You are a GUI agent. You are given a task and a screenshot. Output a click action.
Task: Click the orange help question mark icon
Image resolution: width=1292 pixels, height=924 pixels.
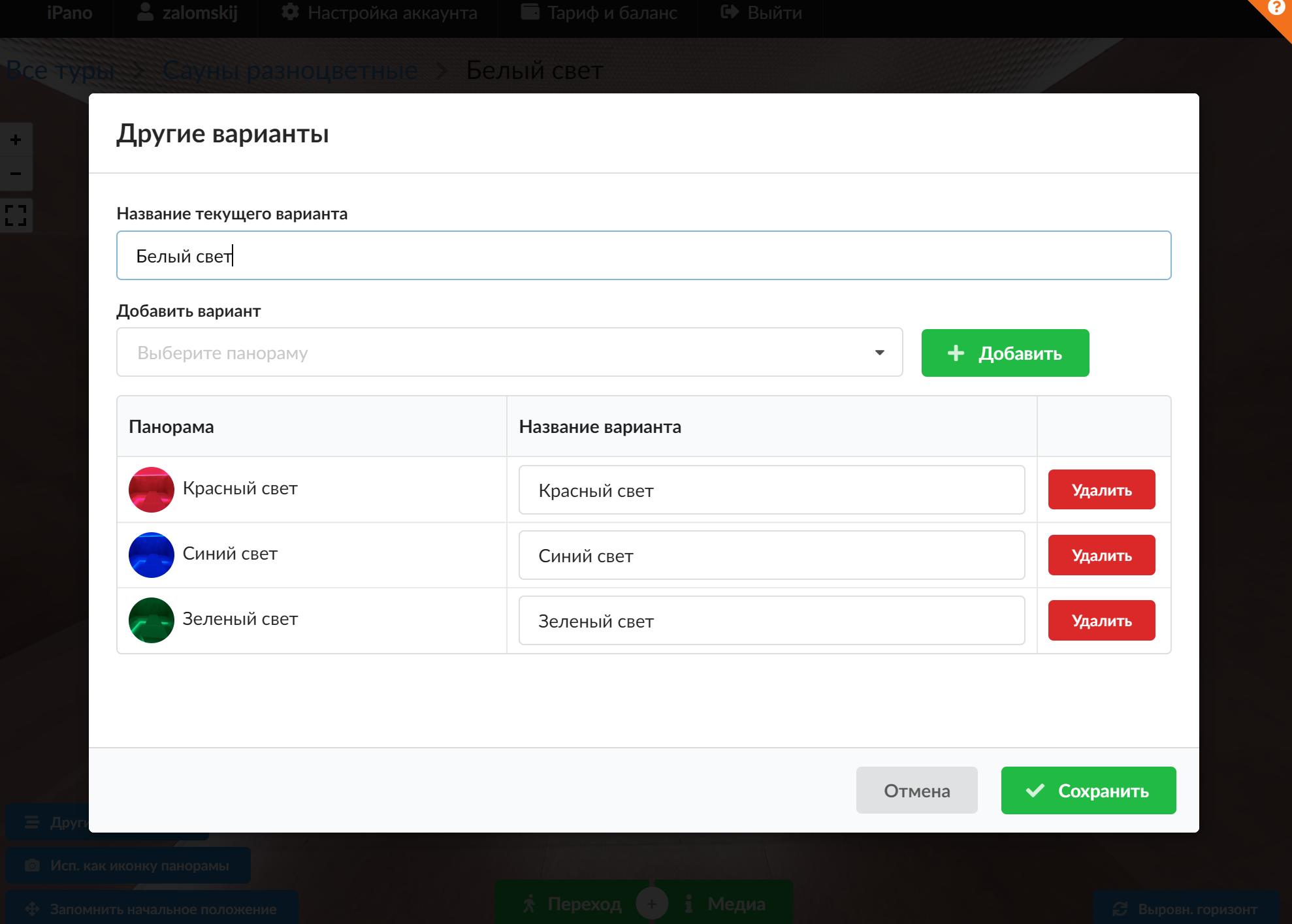tap(1276, 8)
